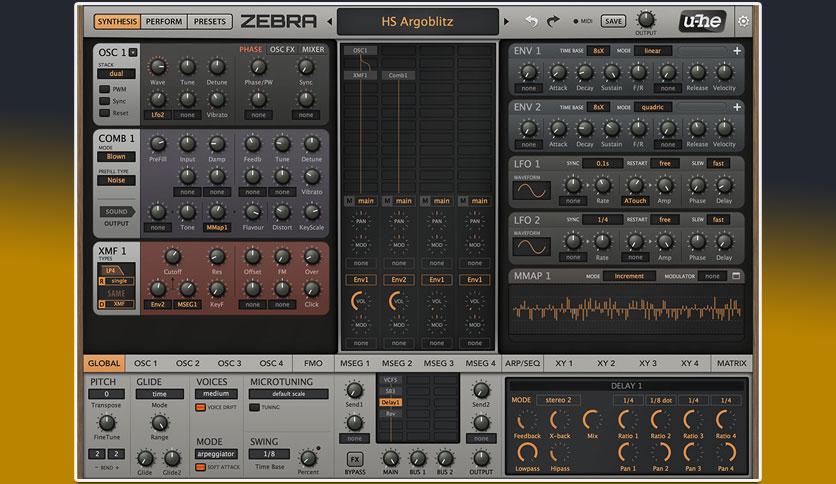Open the OSC 1 menu arrow

[x=133, y=52]
